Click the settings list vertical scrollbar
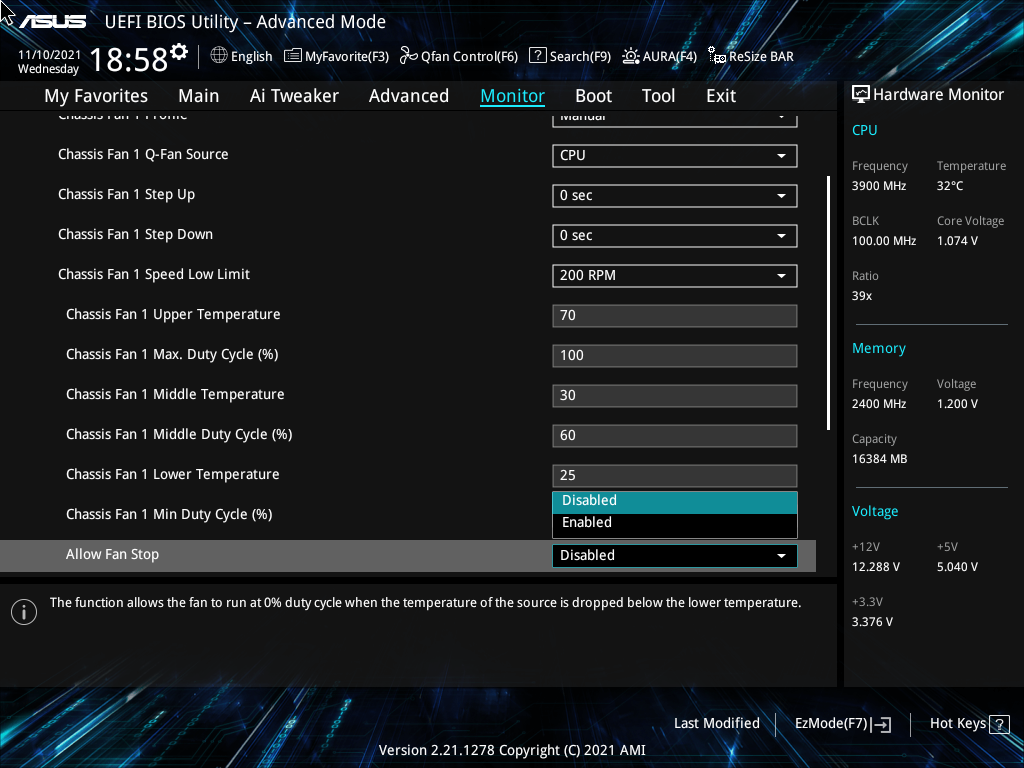Screen dimensions: 1024x768 828,302
